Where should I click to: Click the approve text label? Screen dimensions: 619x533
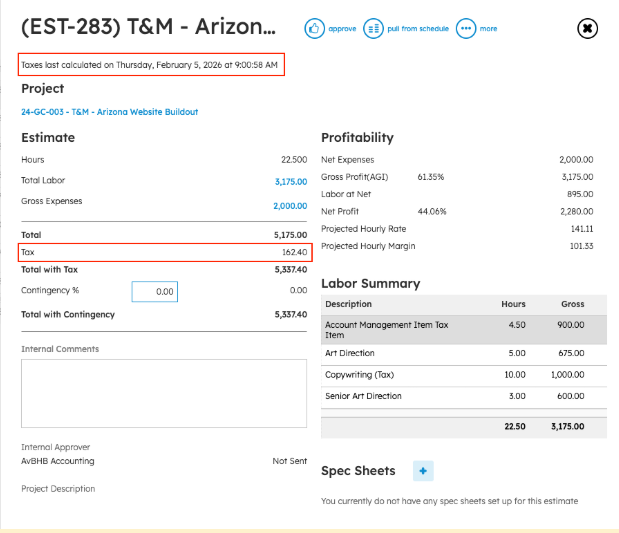(342, 28)
